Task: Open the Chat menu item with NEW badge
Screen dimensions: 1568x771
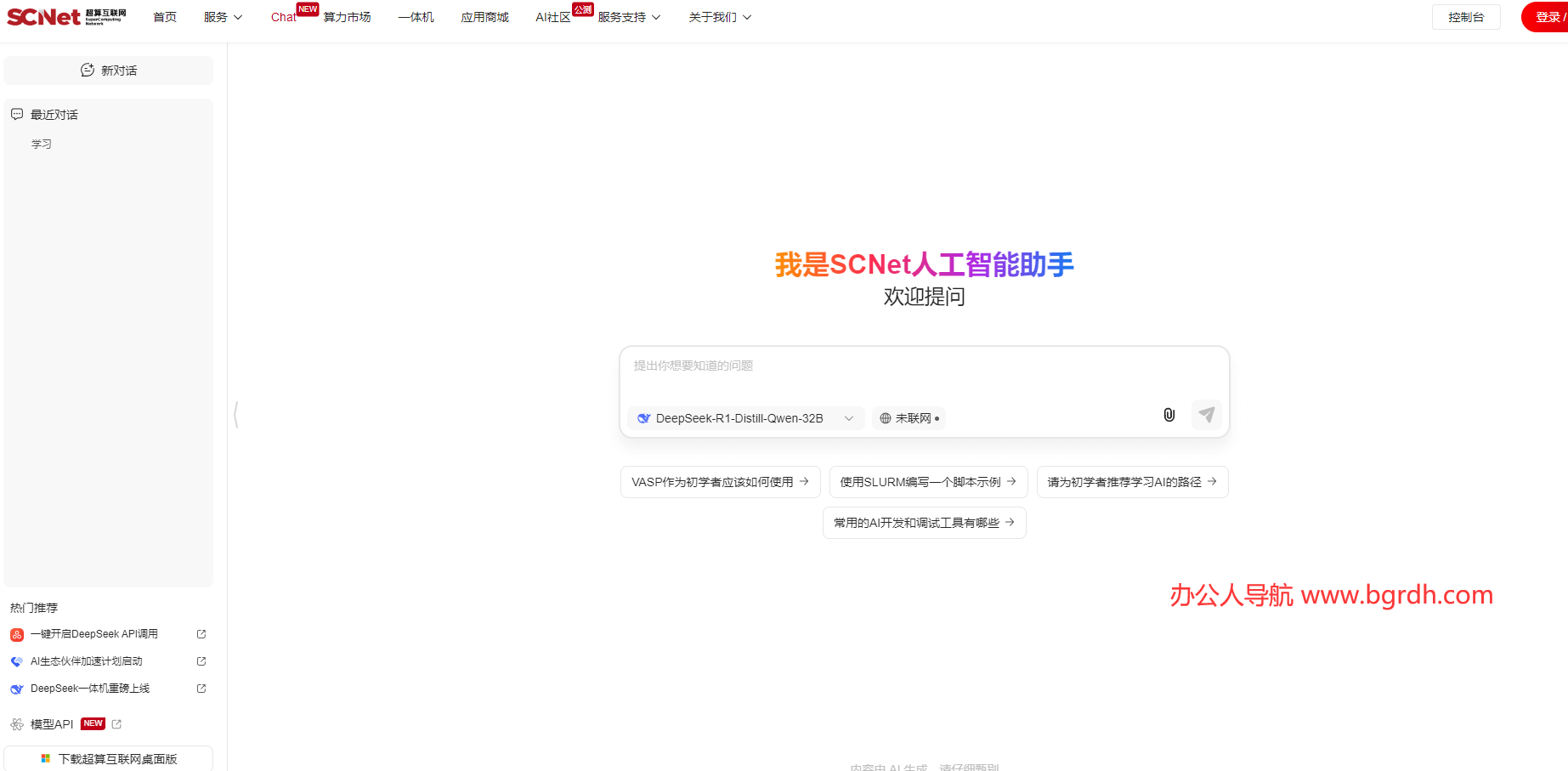Action: [x=283, y=16]
